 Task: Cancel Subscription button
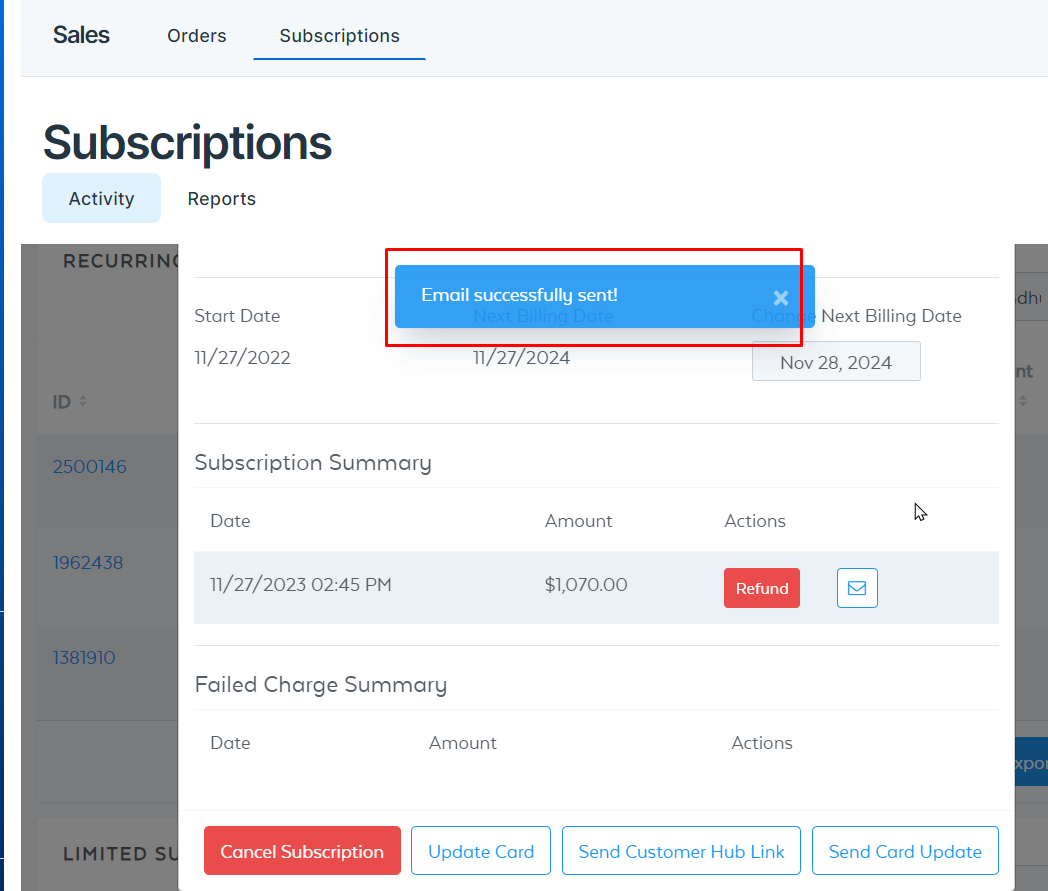pyautogui.click(x=302, y=850)
